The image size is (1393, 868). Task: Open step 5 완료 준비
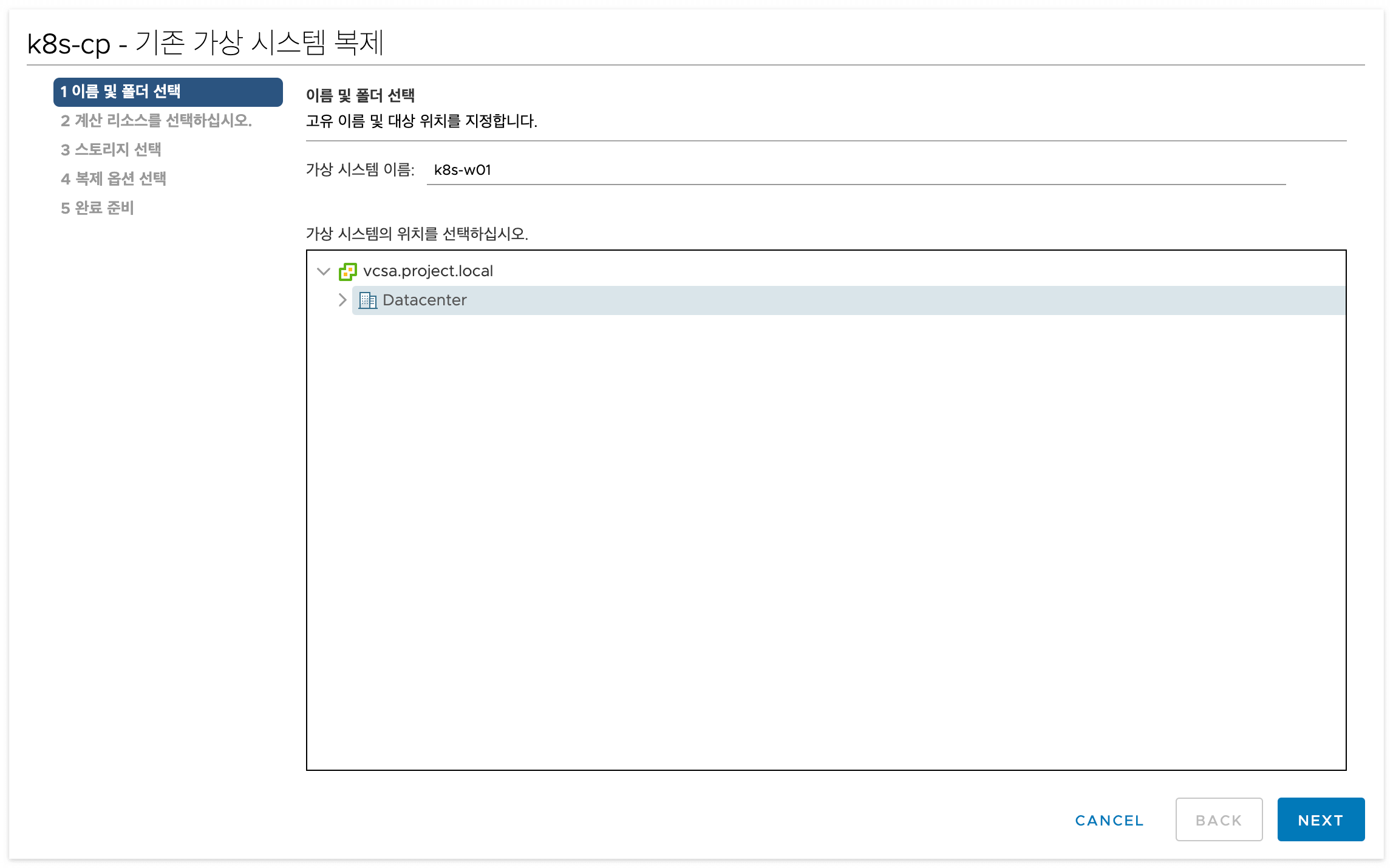(97, 208)
